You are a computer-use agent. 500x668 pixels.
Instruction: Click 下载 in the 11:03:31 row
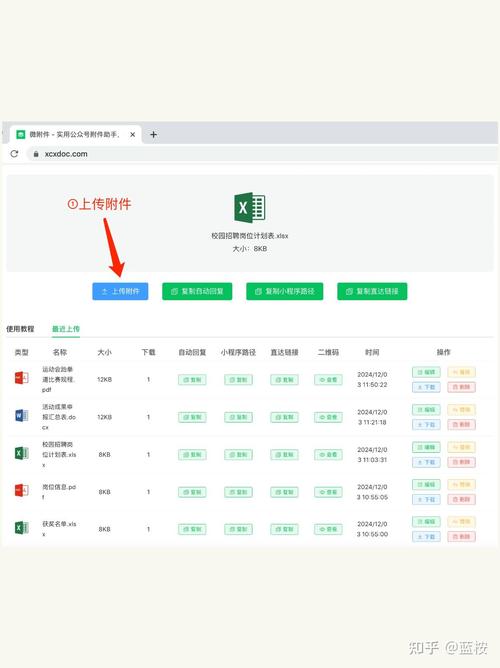[x=426, y=462]
